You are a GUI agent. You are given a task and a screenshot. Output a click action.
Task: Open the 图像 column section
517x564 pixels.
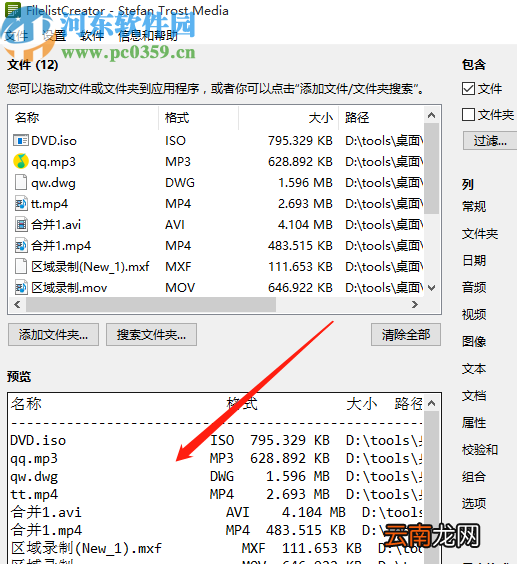pos(474,341)
